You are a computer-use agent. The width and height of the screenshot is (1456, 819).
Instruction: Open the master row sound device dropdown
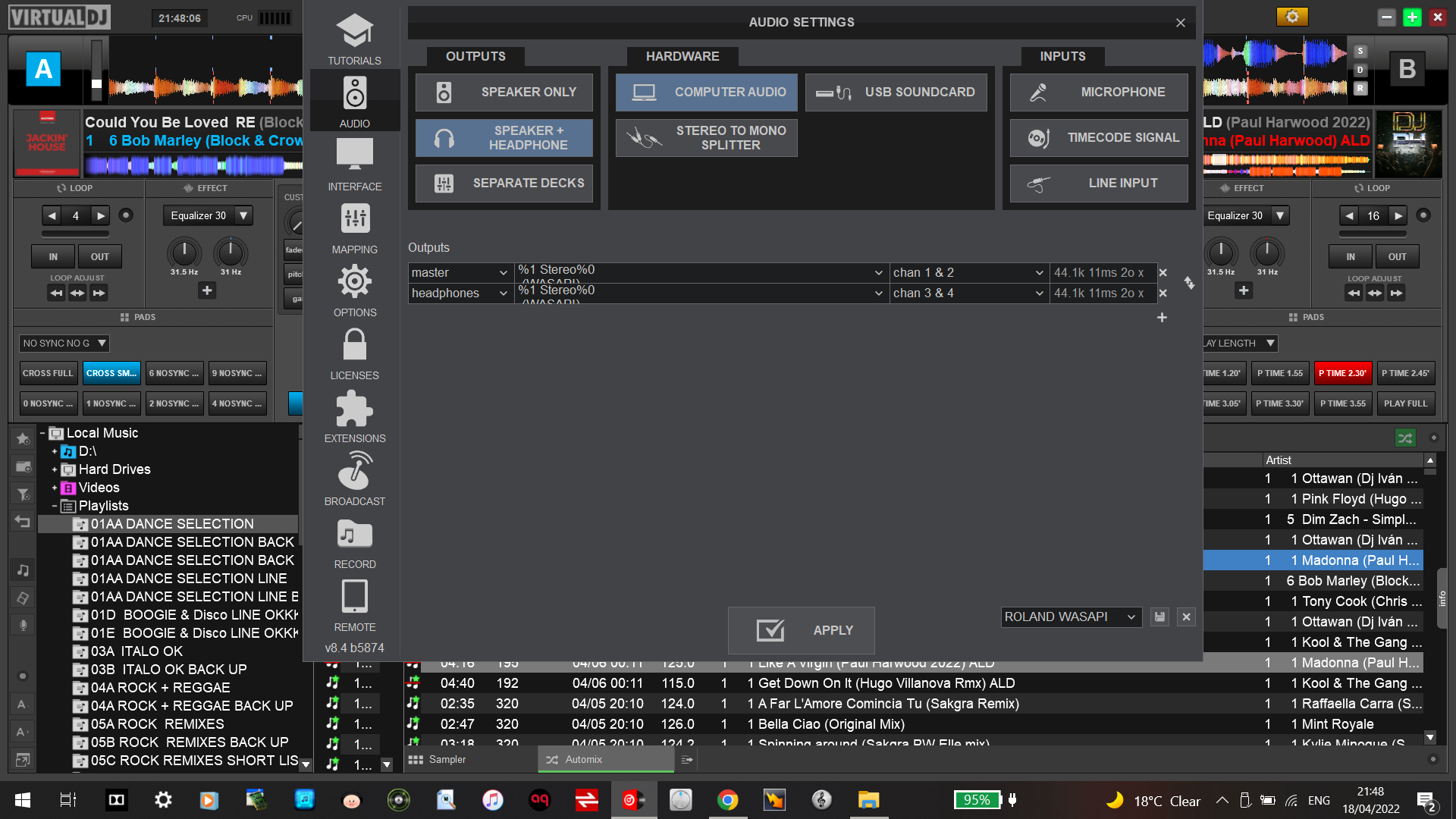tap(701, 272)
